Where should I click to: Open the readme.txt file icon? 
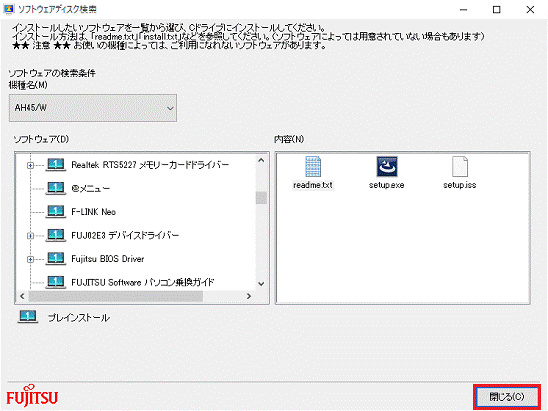313,167
